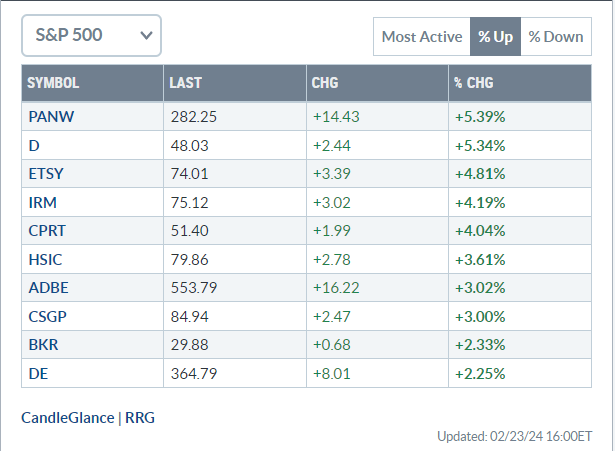Open the ETSY symbol link
This screenshot has width=615, height=451.
46,173
